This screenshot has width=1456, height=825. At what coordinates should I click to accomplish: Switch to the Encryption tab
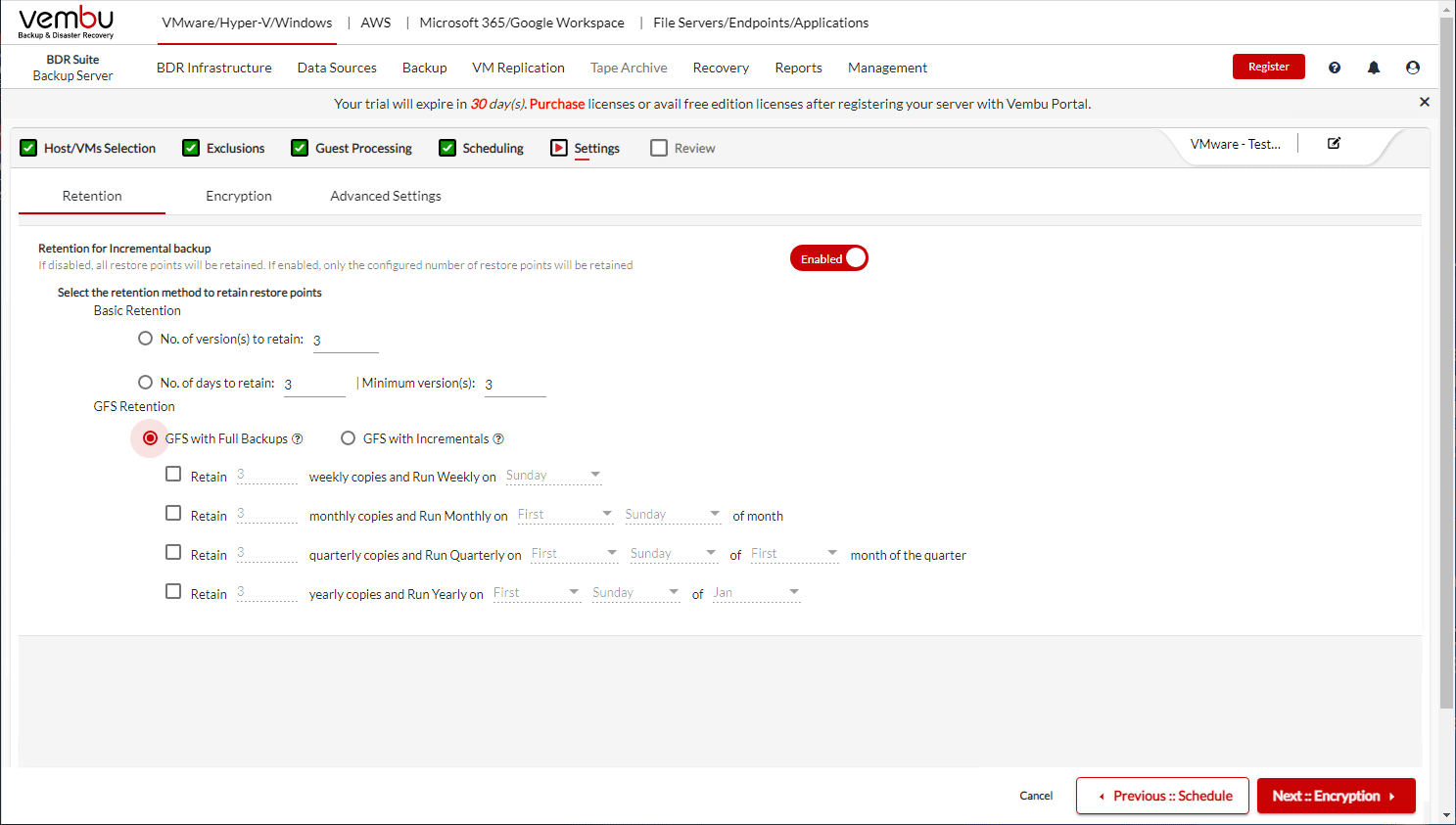click(x=239, y=196)
